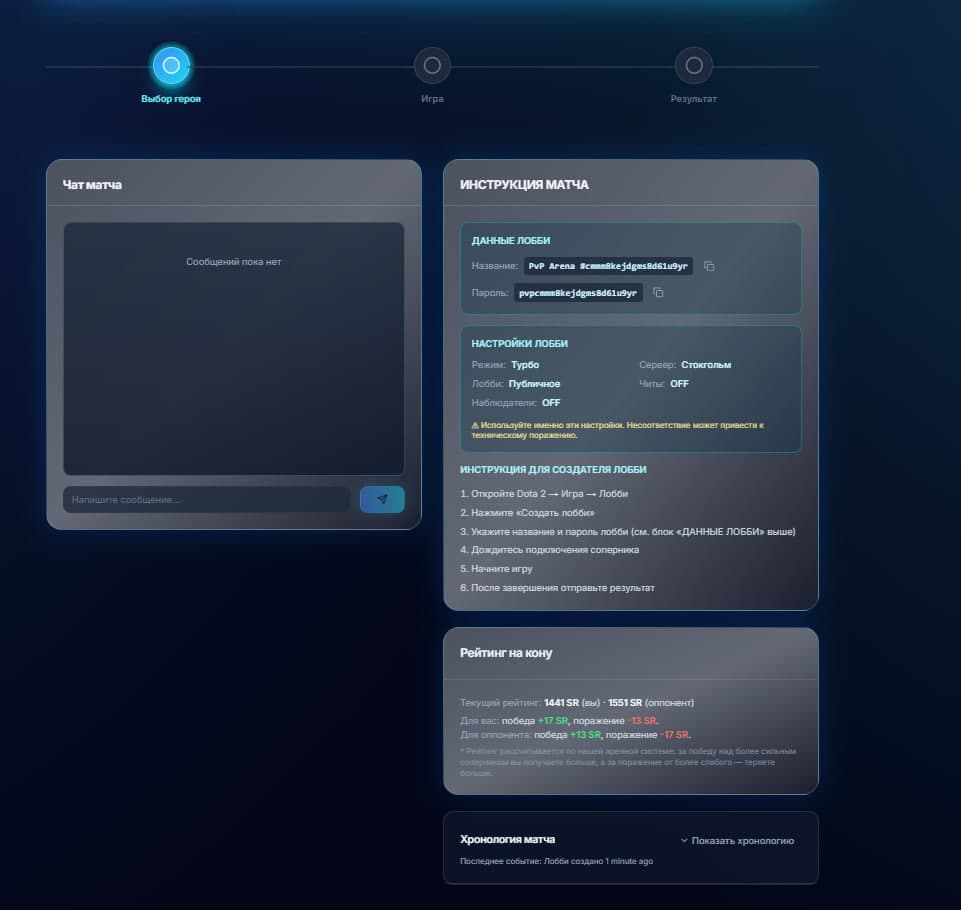Click the 'Результат' step label

click(x=694, y=99)
